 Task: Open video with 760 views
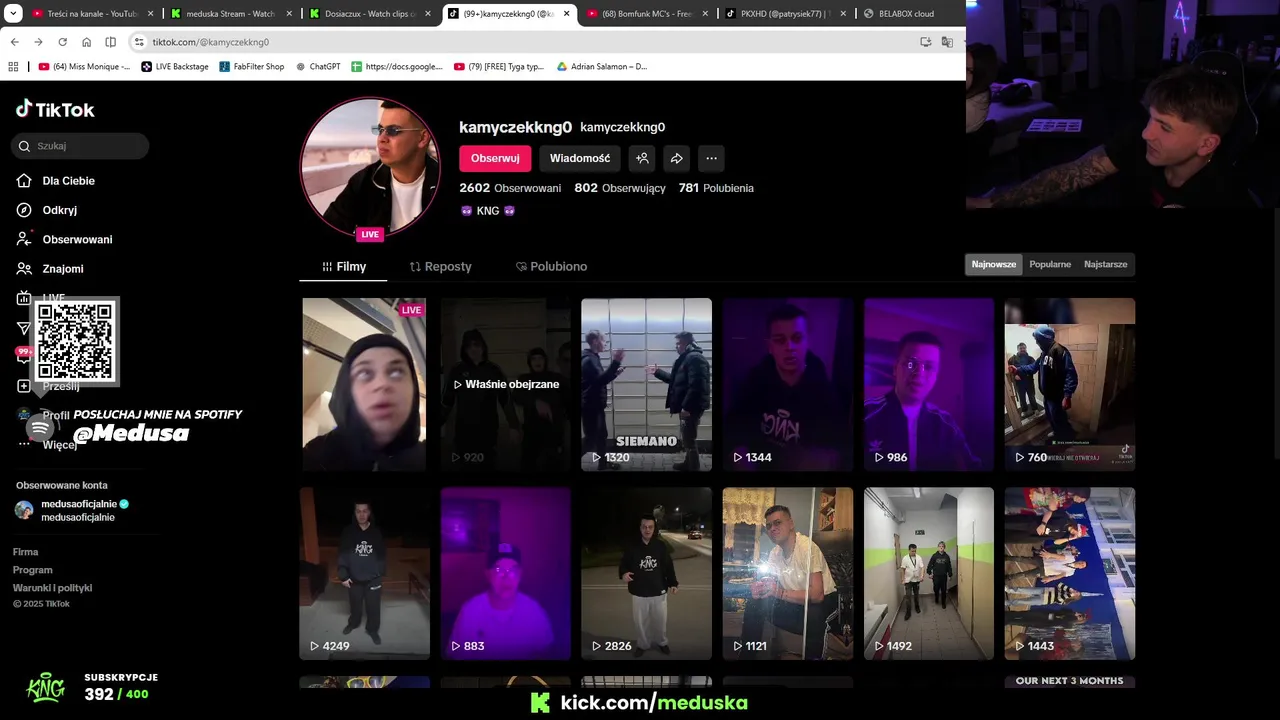(x=1070, y=384)
